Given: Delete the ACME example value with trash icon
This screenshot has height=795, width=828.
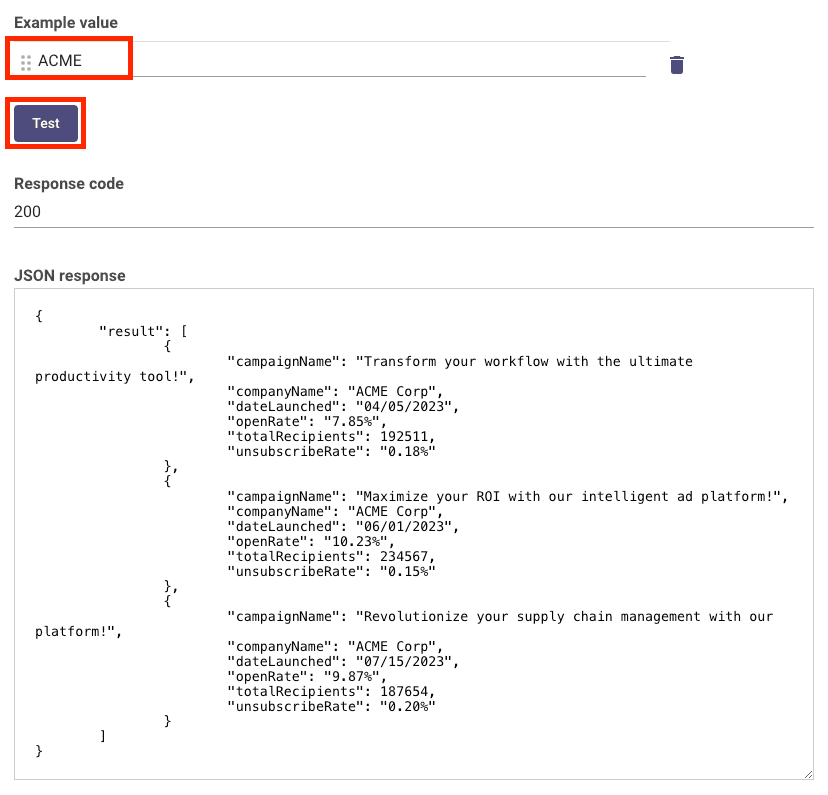Looking at the screenshot, I should coord(676,65).
